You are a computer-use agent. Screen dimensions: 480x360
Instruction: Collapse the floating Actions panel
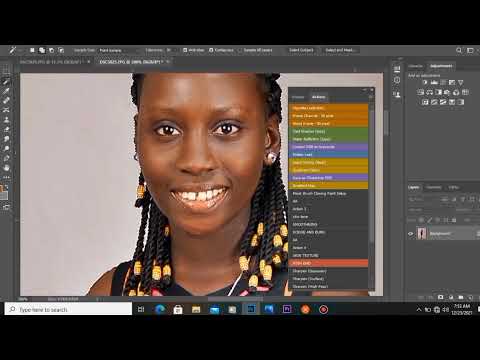365,90
